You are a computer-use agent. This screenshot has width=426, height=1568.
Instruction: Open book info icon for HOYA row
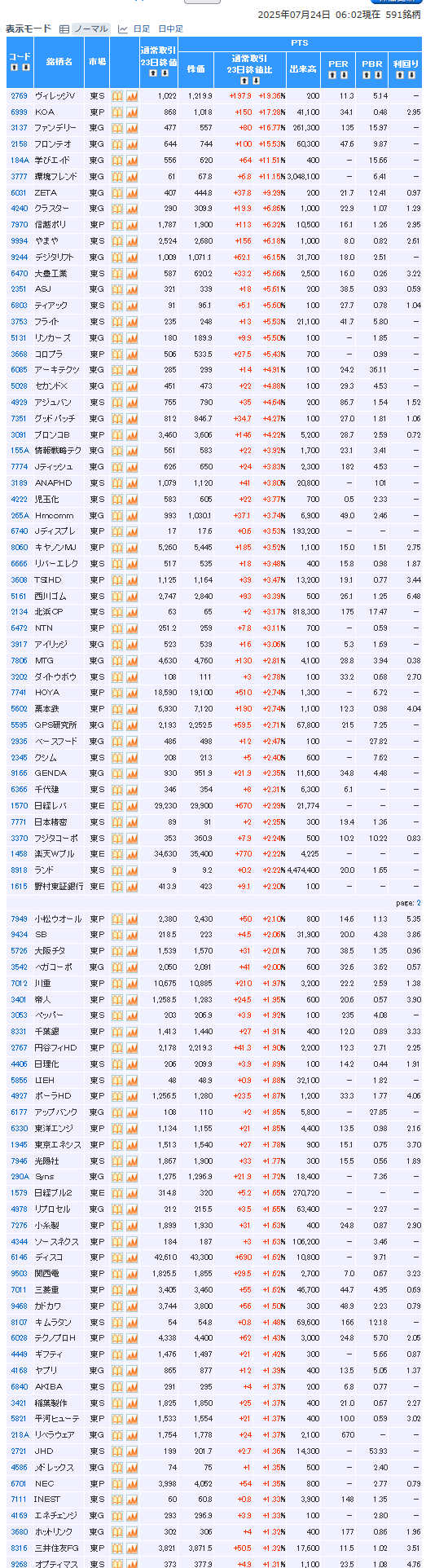(x=117, y=693)
